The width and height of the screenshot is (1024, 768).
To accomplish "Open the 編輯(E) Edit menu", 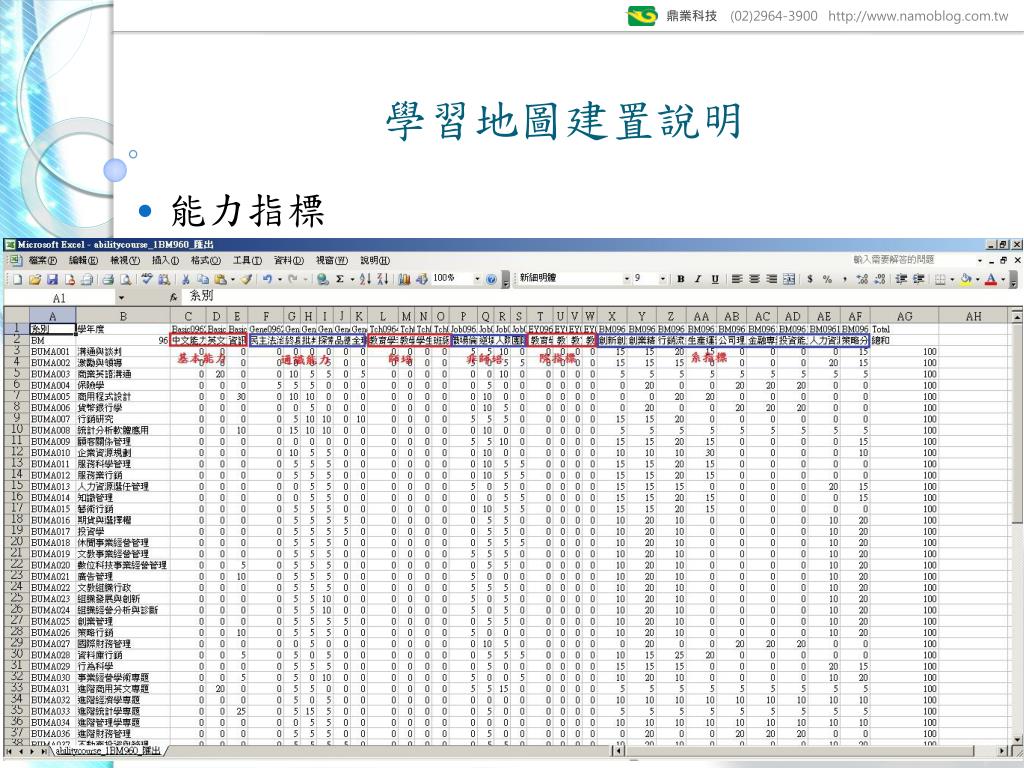I will pos(84,260).
